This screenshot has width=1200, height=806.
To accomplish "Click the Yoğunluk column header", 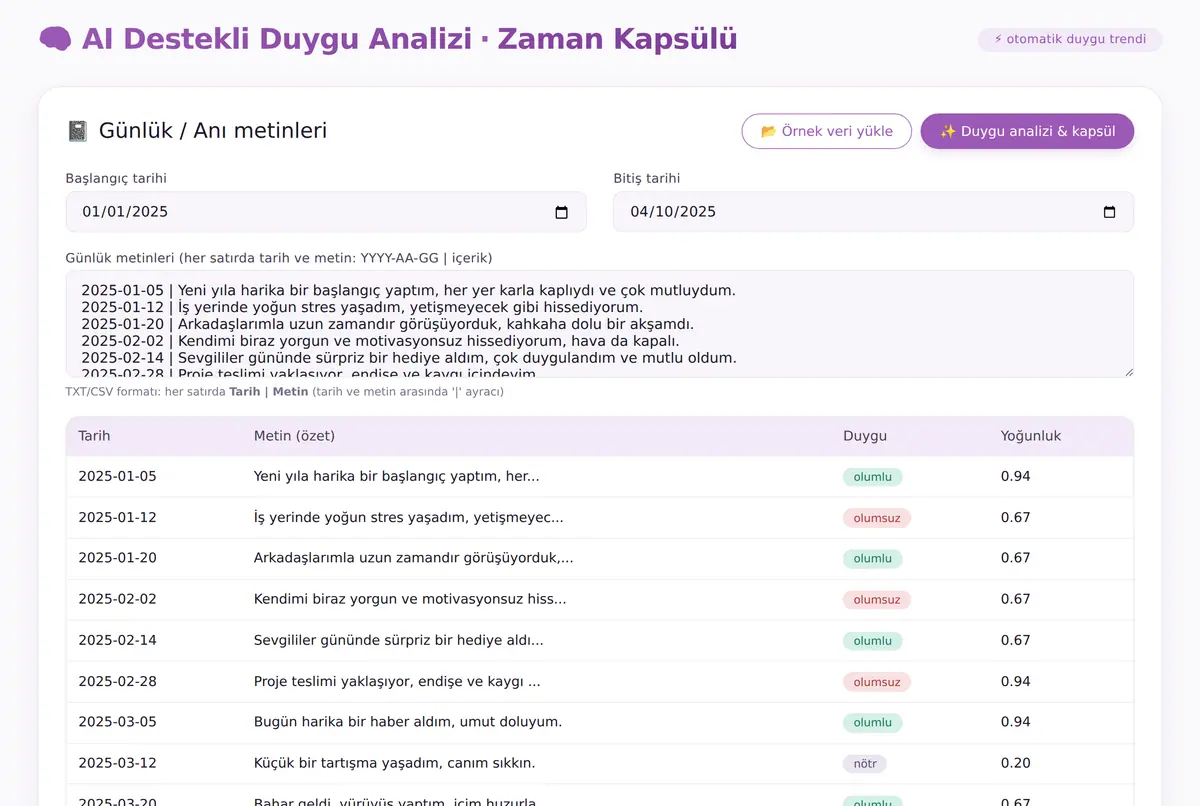I will 1031,436.
